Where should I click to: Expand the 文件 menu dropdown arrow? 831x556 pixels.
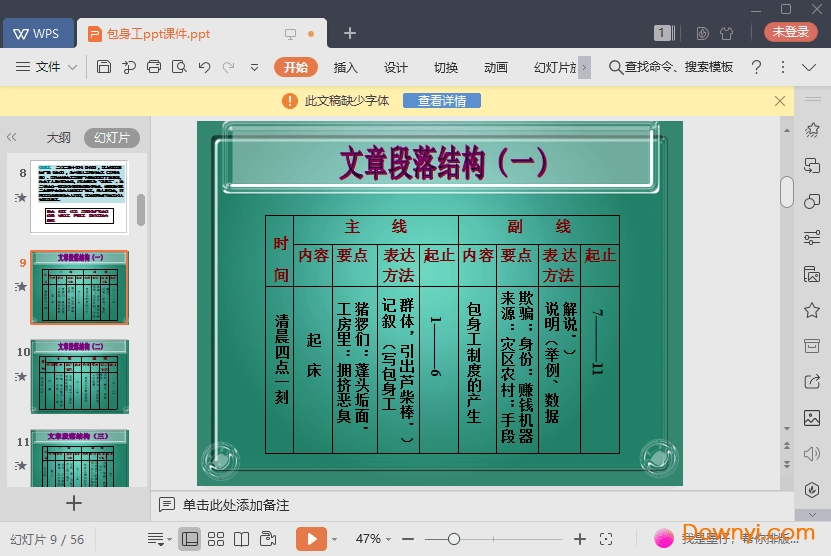(x=73, y=67)
